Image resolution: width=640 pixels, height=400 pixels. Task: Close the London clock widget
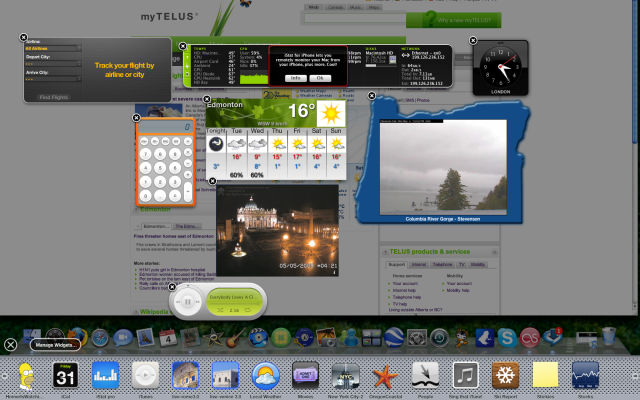473,40
